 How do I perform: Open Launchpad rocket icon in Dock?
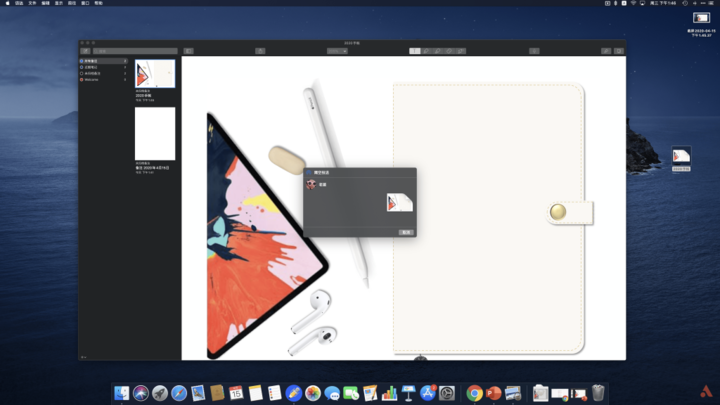160,393
